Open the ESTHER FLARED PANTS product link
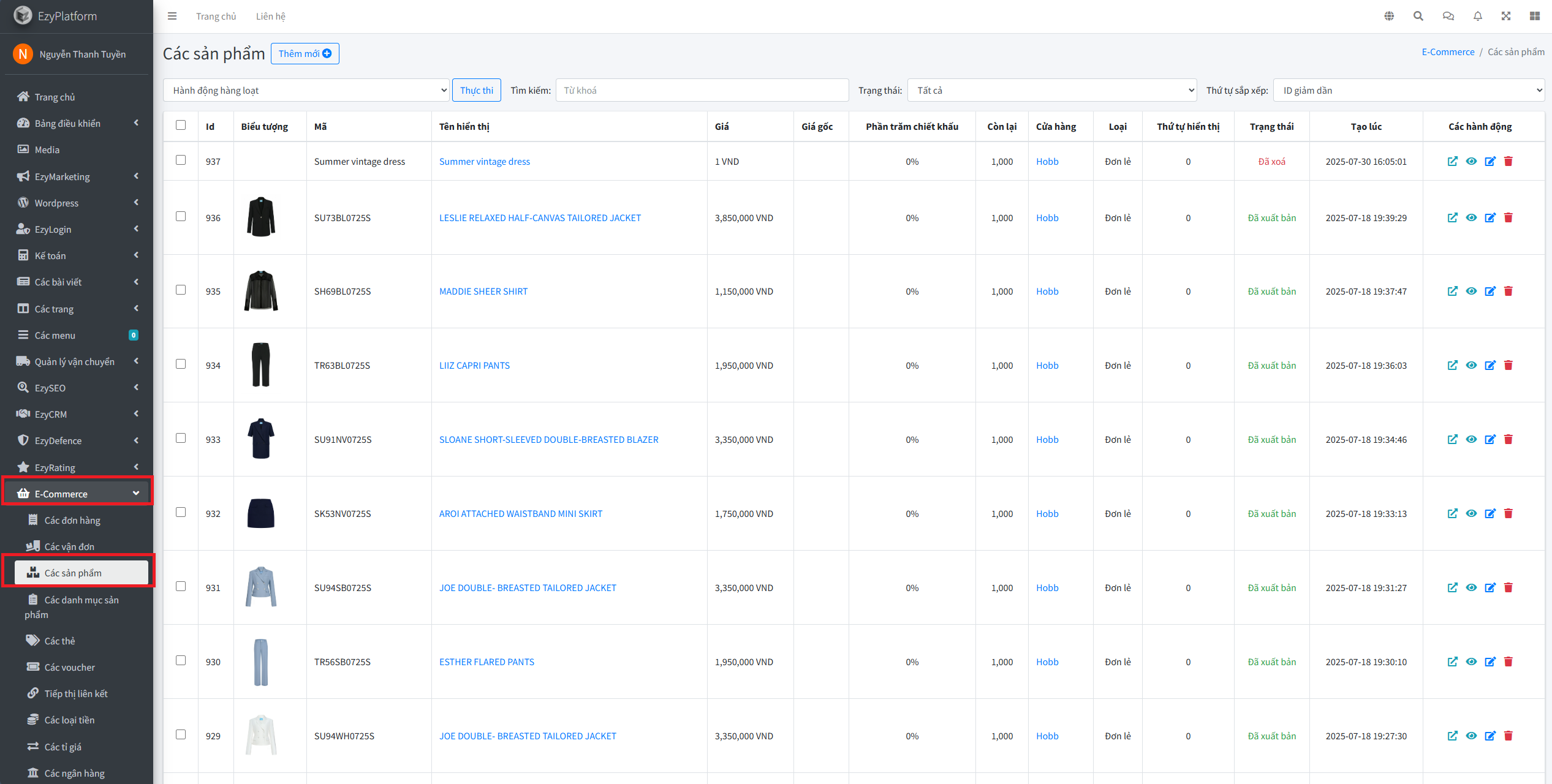The height and width of the screenshot is (784, 1552). 486,661
